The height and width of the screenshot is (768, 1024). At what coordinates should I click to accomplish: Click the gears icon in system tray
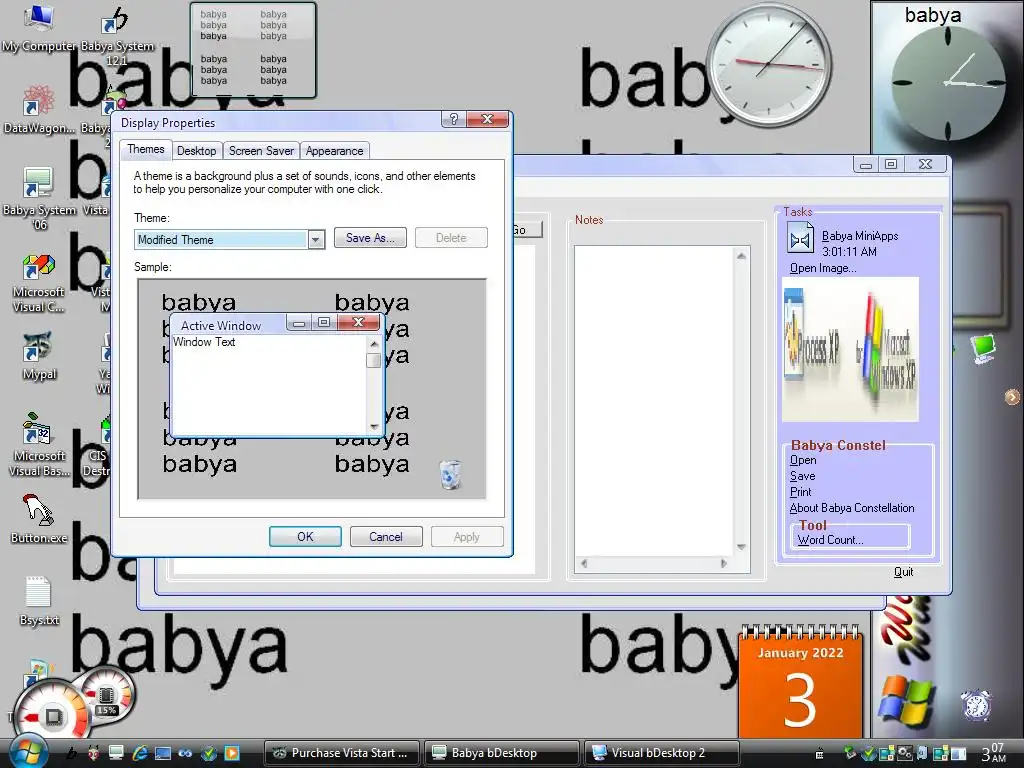point(904,753)
